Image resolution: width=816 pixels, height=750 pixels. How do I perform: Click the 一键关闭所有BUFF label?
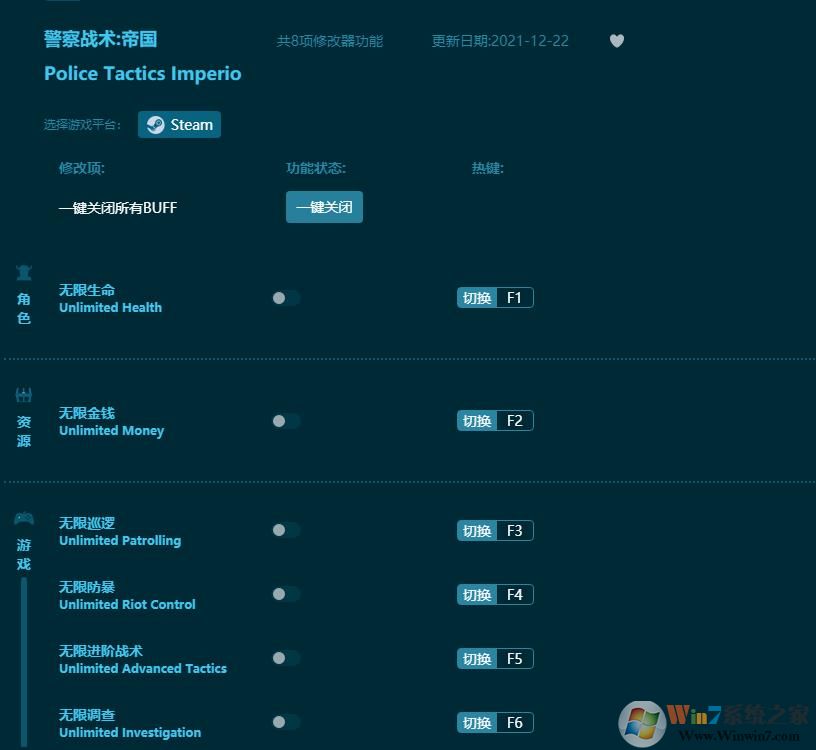tap(118, 208)
